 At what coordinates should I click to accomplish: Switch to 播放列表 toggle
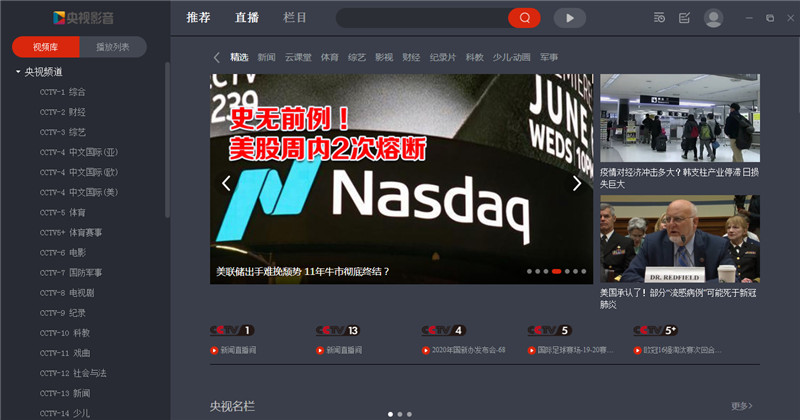click(113, 47)
